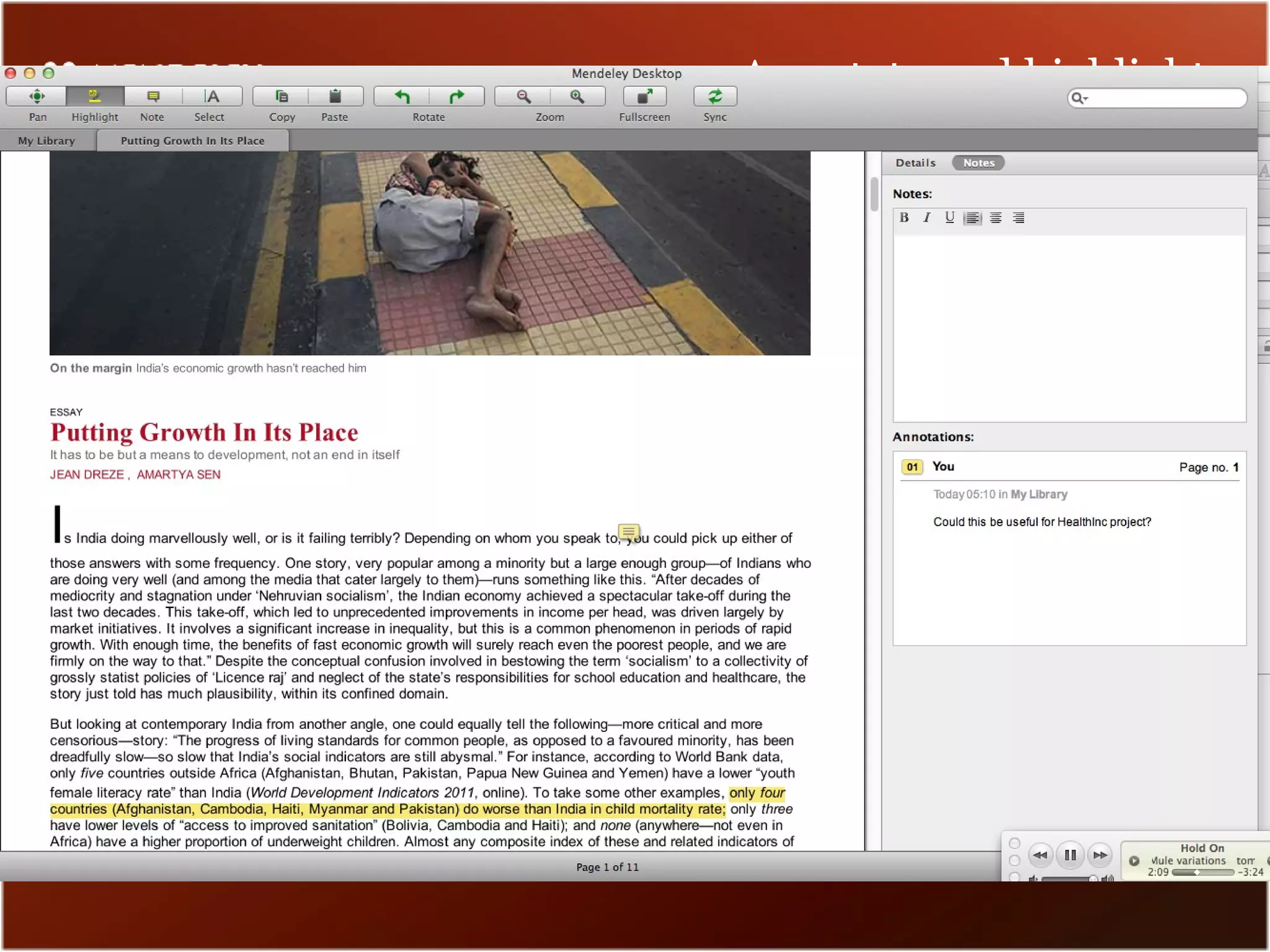Image resolution: width=1270 pixels, height=952 pixels.
Task: Align notes text right
Action: point(1018,218)
